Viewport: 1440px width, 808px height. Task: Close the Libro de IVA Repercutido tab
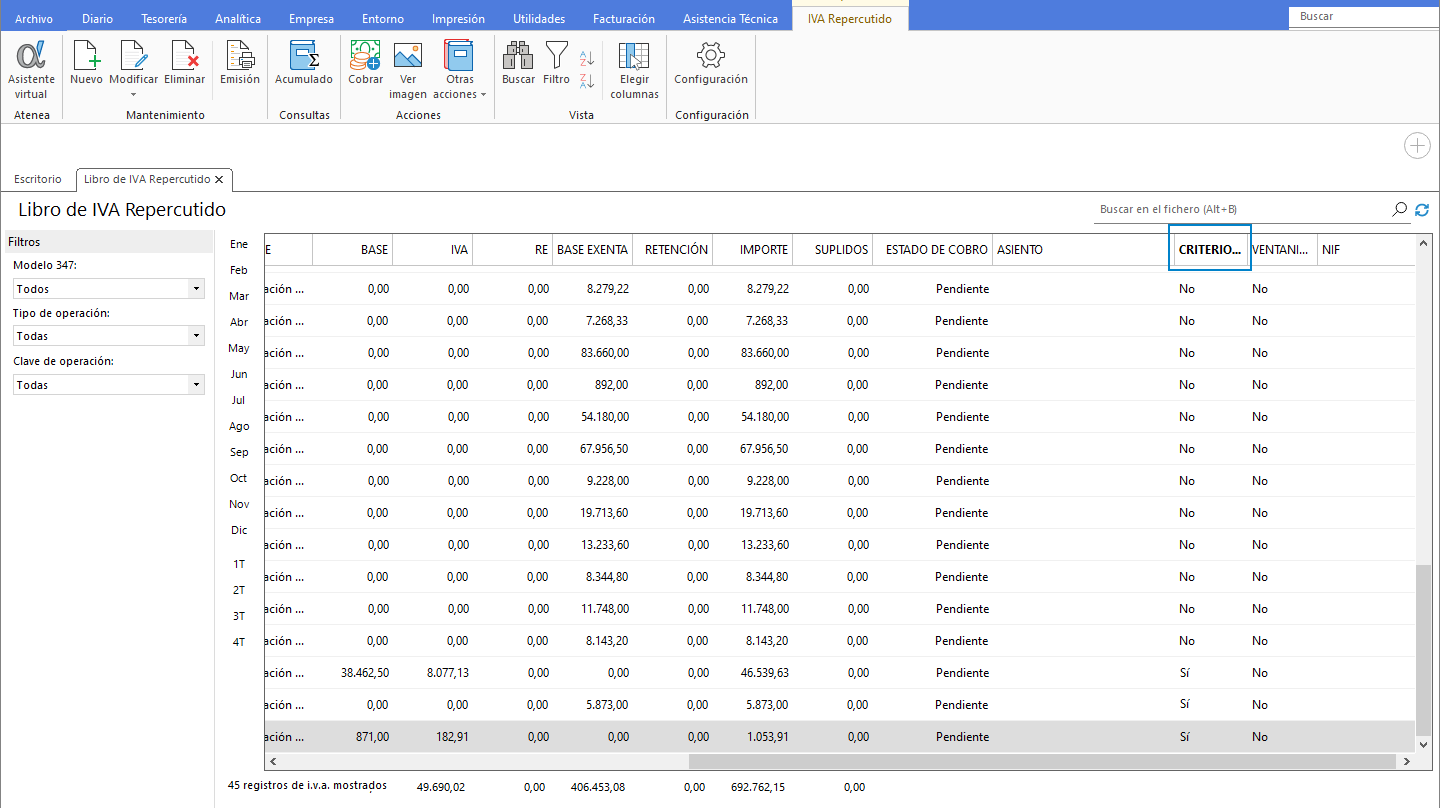click(219, 180)
